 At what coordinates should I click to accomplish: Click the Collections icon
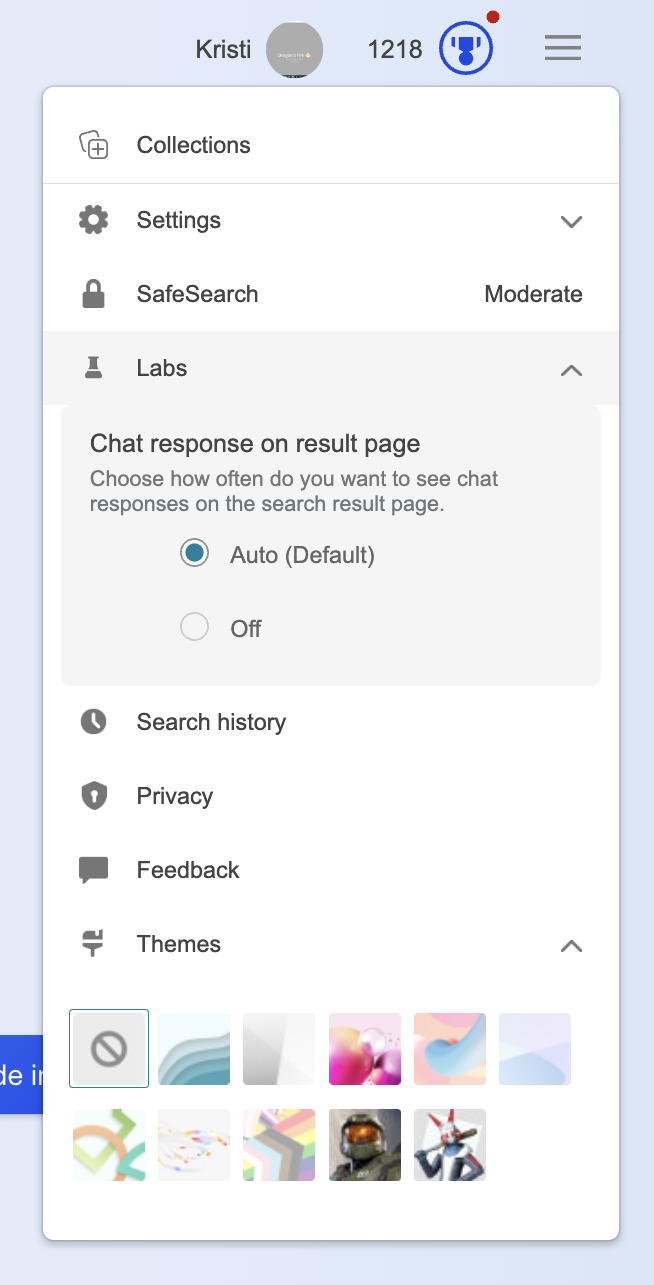[94, 145]
